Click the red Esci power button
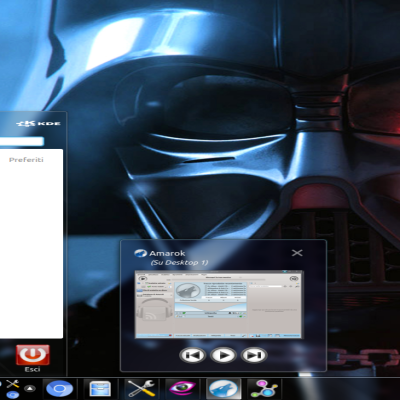 point(33,355)
